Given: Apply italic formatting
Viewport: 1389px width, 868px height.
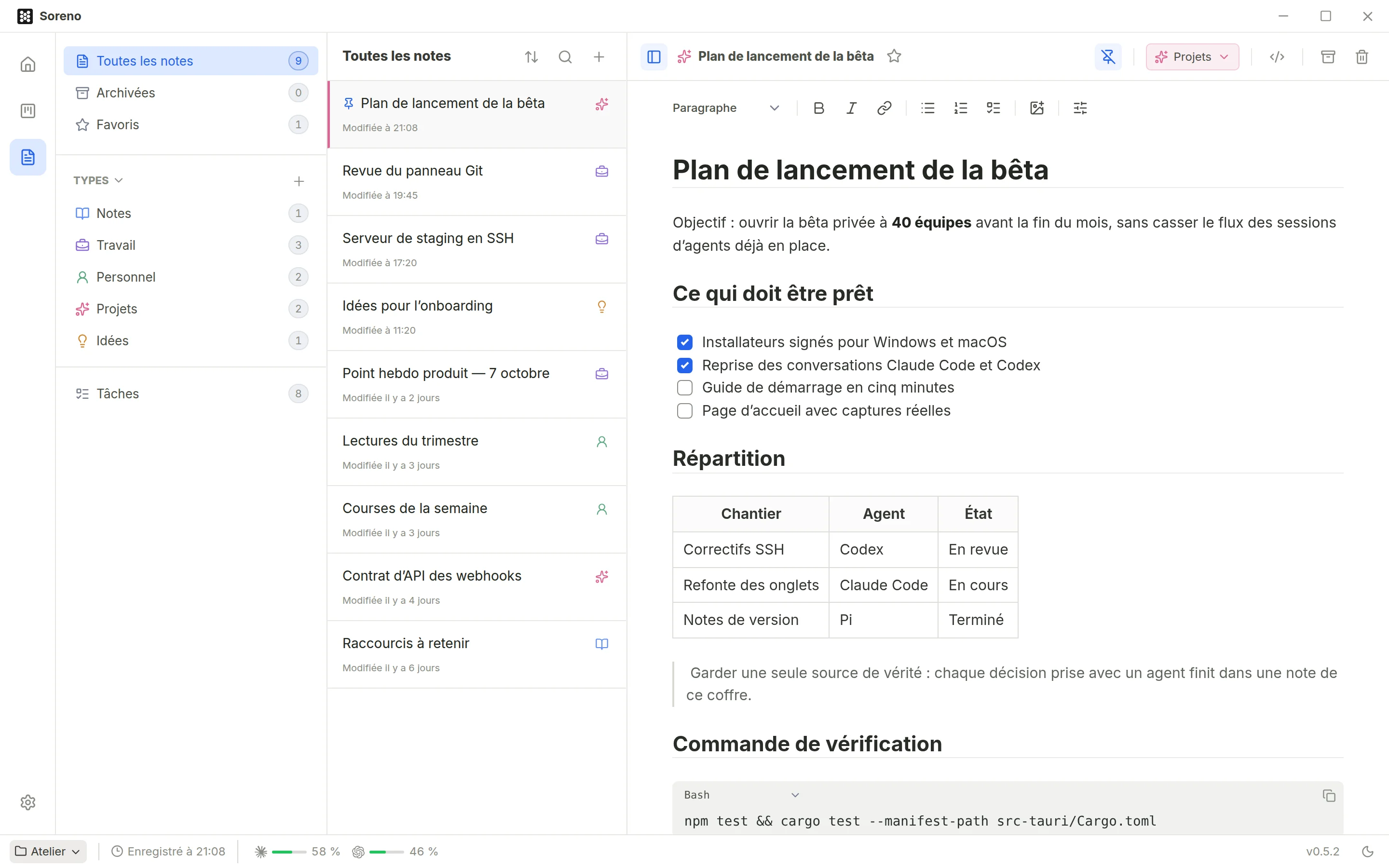Looking at the screenshot, I should click(x=851, y=108).
